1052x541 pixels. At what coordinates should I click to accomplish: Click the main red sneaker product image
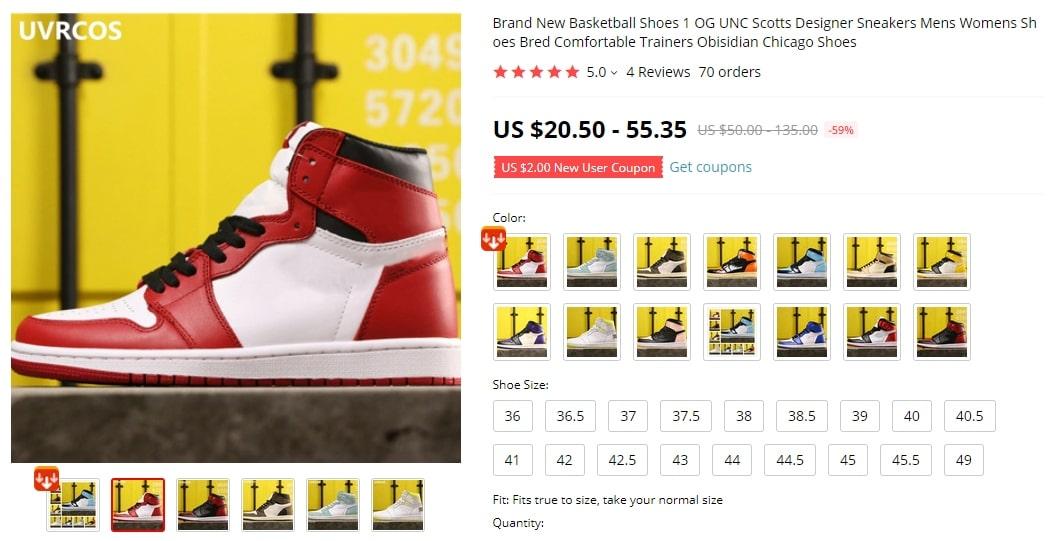click(x=235, y=238)
